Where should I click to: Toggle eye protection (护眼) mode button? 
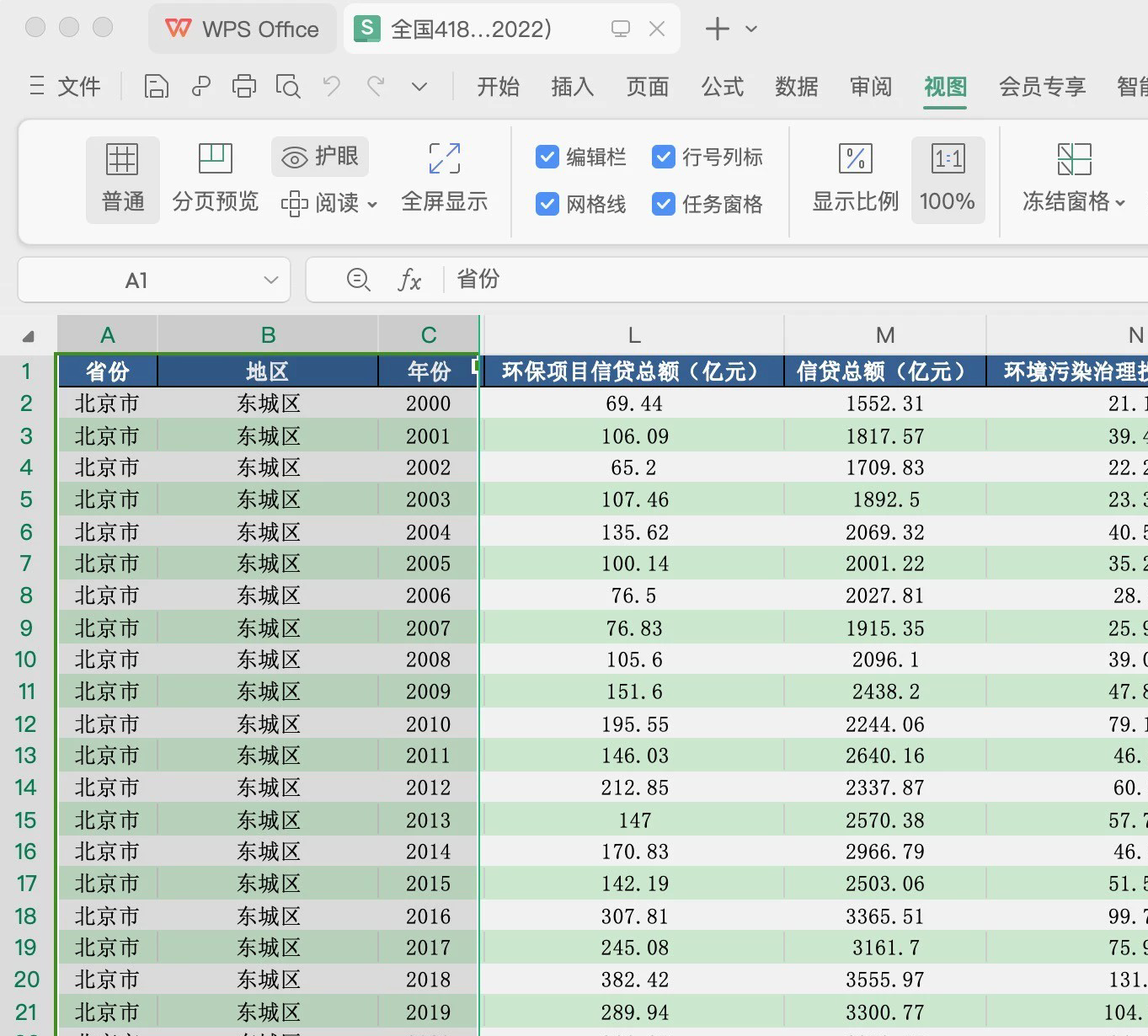coord(320,158)
